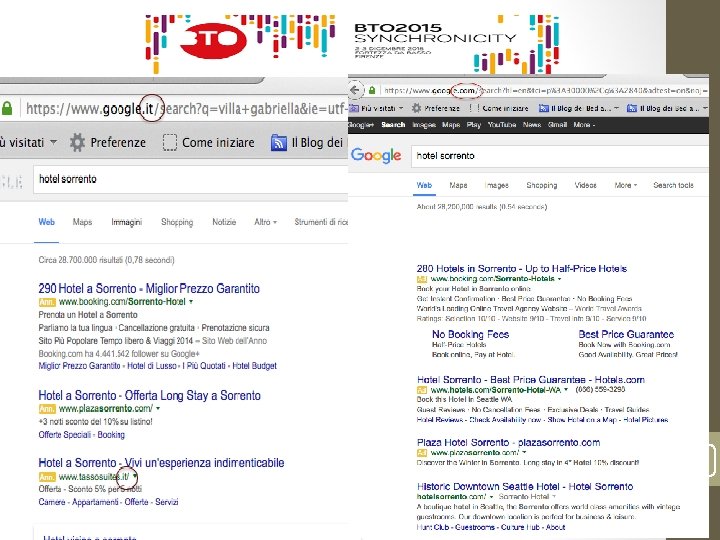The width and height of the screenshot is (720, 540).
Task: Open the 'ù visitati' bookmark dropdown, left browser
Action: click(53, 142)
